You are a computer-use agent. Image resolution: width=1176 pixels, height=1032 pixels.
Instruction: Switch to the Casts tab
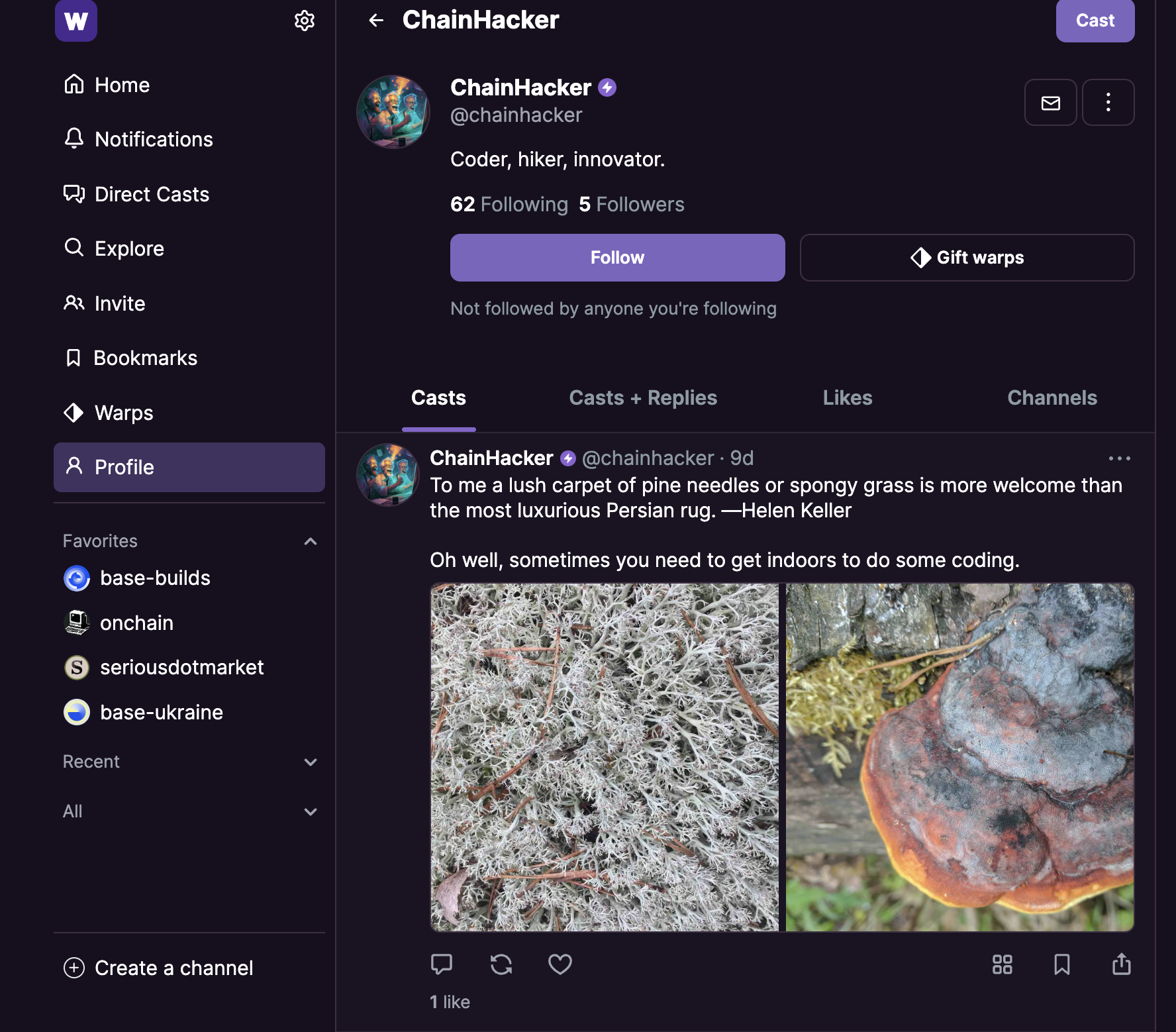[438, 397]
